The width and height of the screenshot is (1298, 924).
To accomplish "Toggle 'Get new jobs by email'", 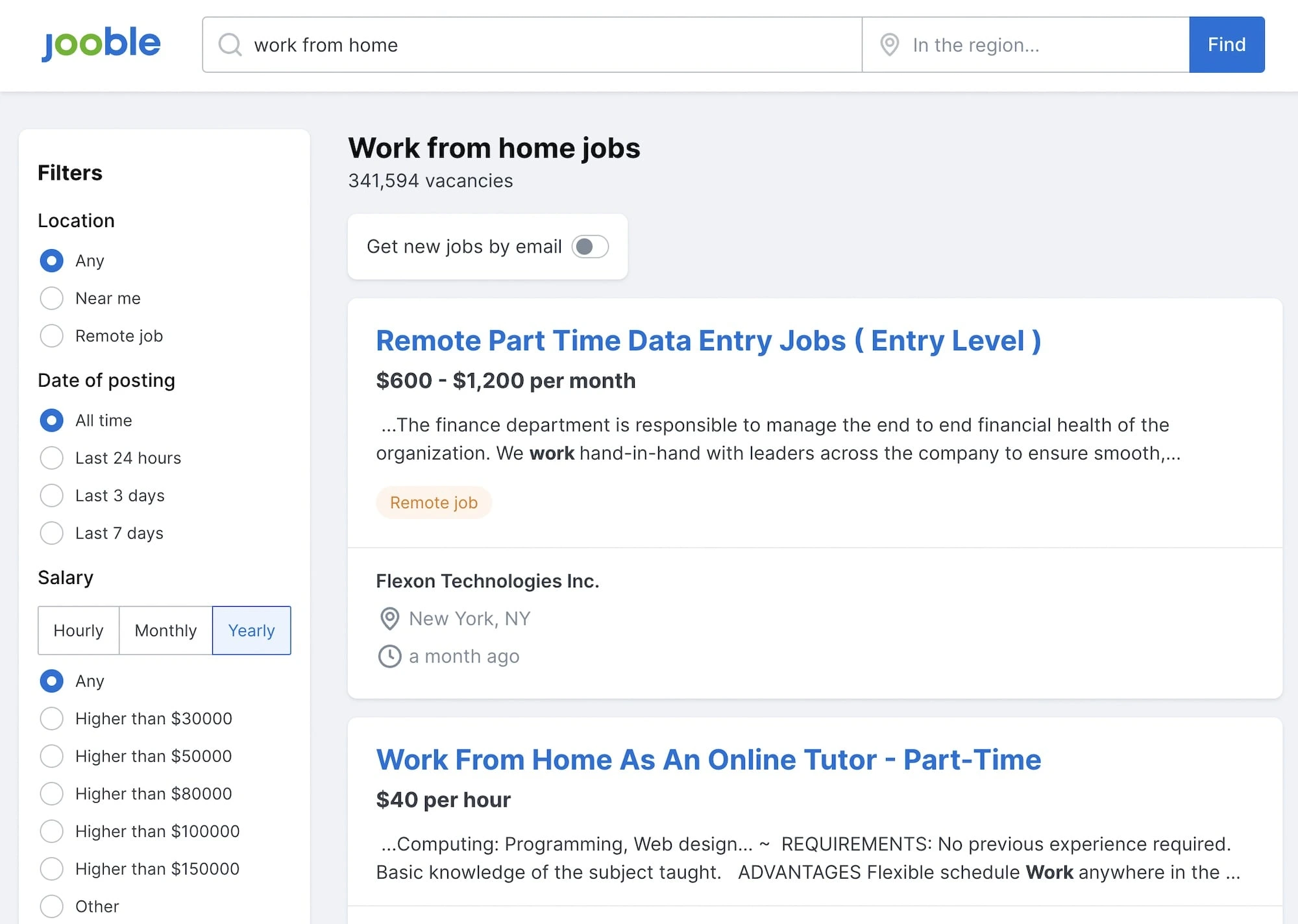I will (589, 247).
